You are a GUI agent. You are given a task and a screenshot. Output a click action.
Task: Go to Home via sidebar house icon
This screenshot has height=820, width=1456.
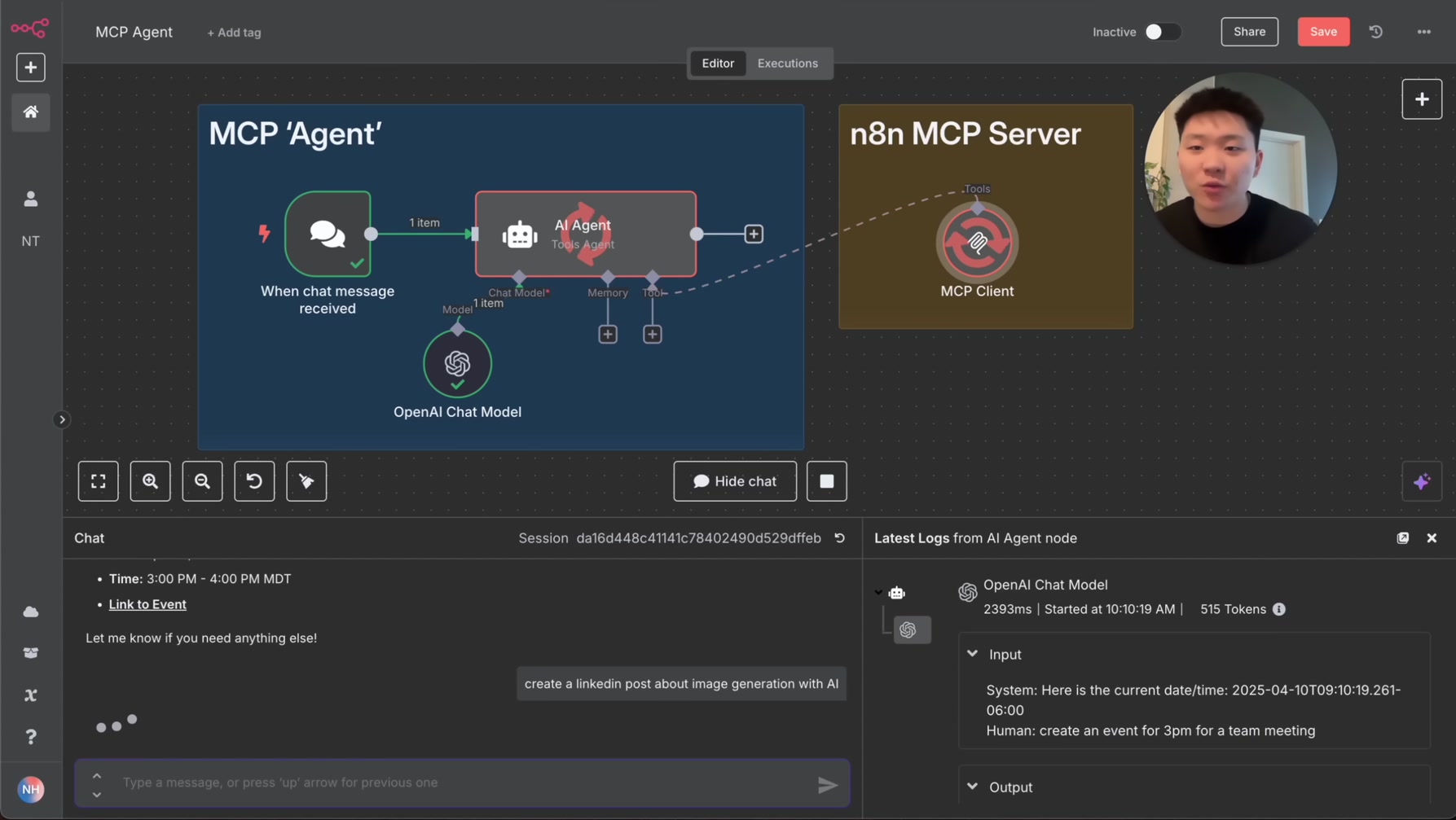pos(30,112)
